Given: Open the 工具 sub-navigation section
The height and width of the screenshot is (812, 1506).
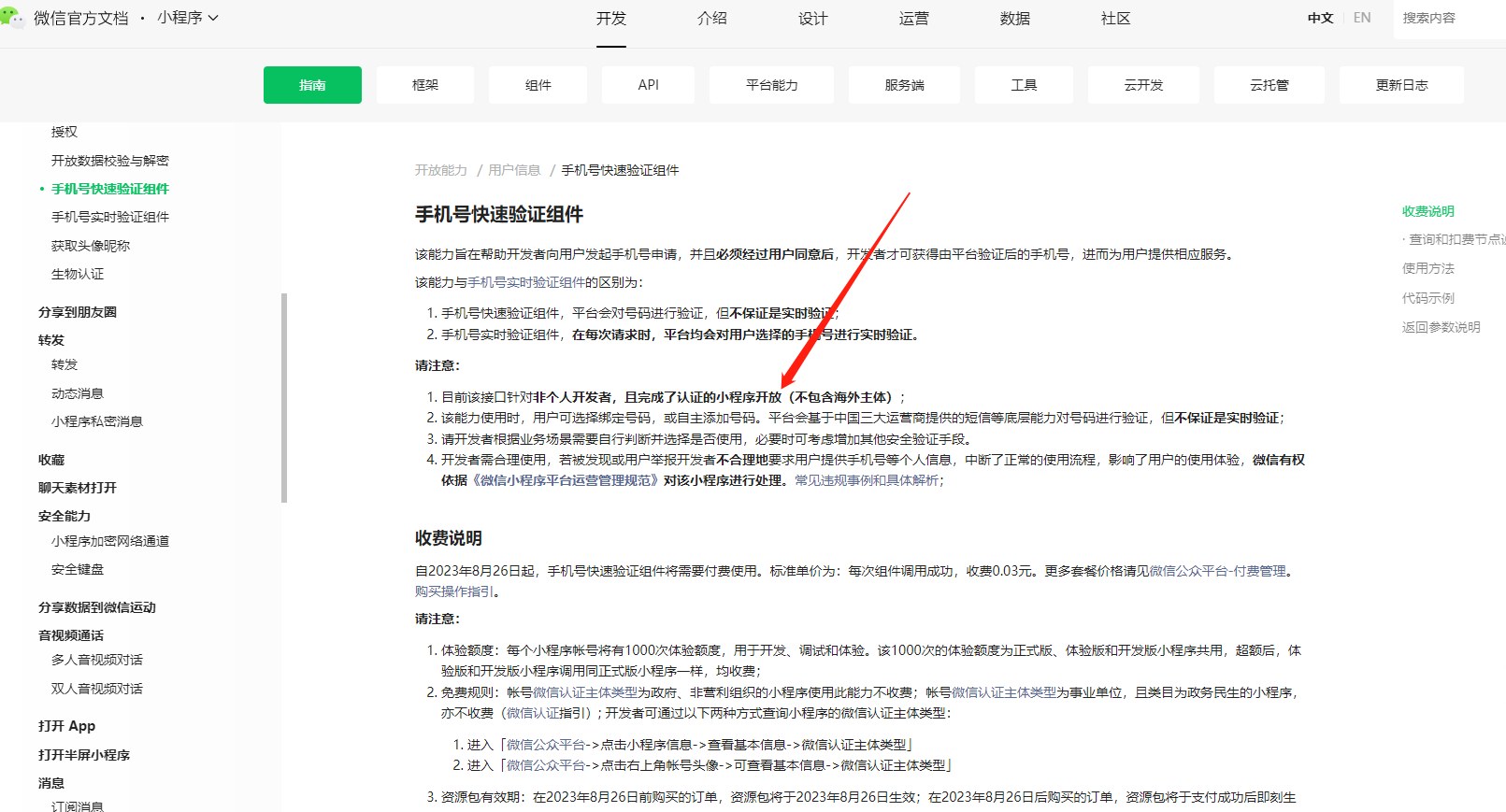Looking at the screenshot, I should click(x=1024, y=85).
